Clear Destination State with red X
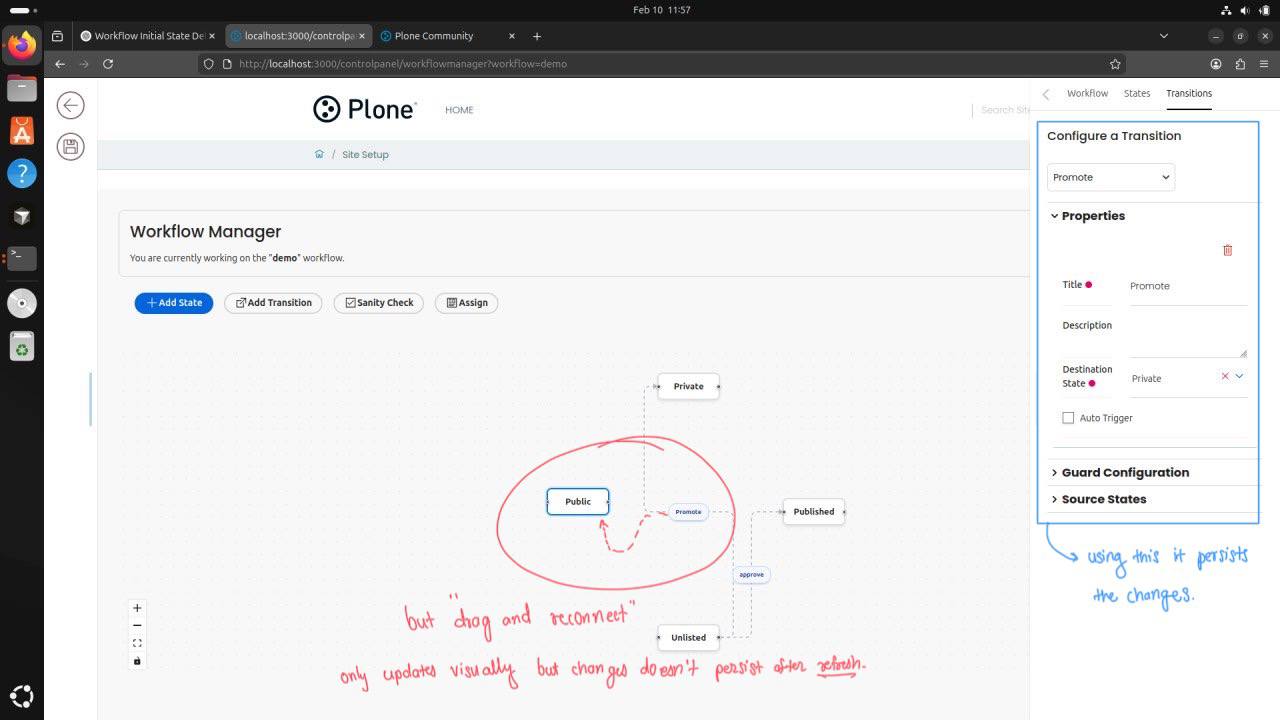 click(1225, 377)
